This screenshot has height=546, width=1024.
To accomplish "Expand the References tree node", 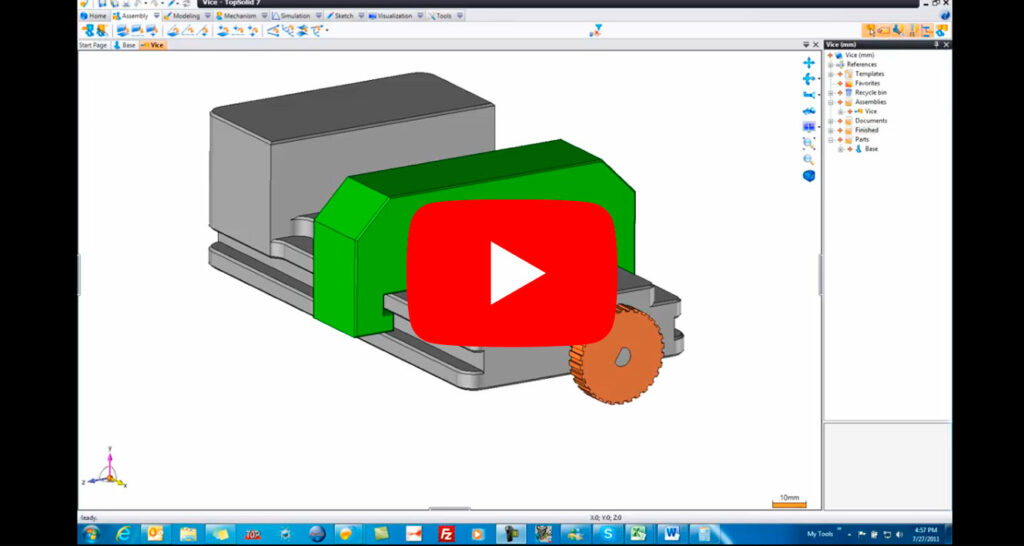I will (x=831, y=65).
